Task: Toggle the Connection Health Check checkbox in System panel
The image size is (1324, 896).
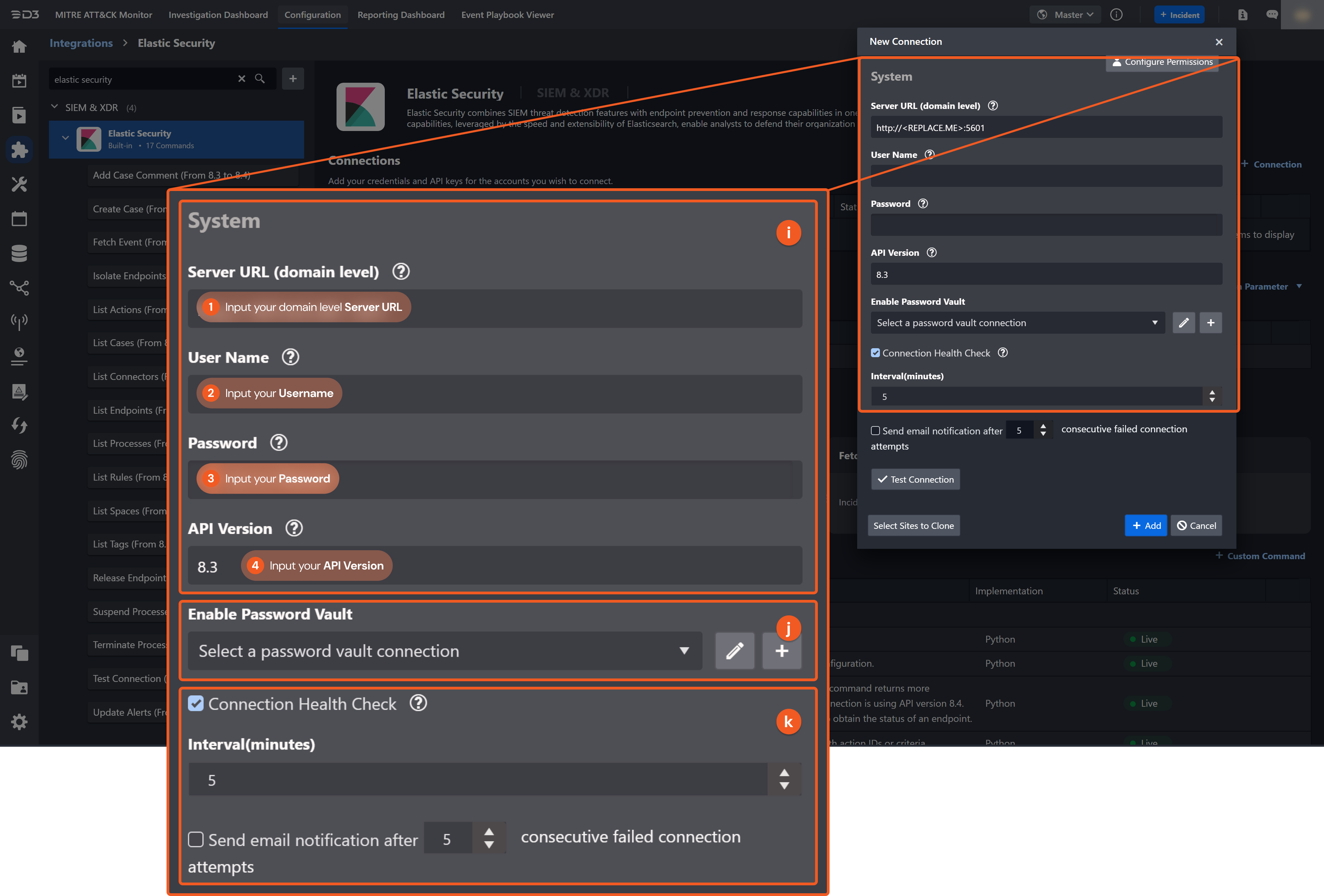Action: click(196, 704)
